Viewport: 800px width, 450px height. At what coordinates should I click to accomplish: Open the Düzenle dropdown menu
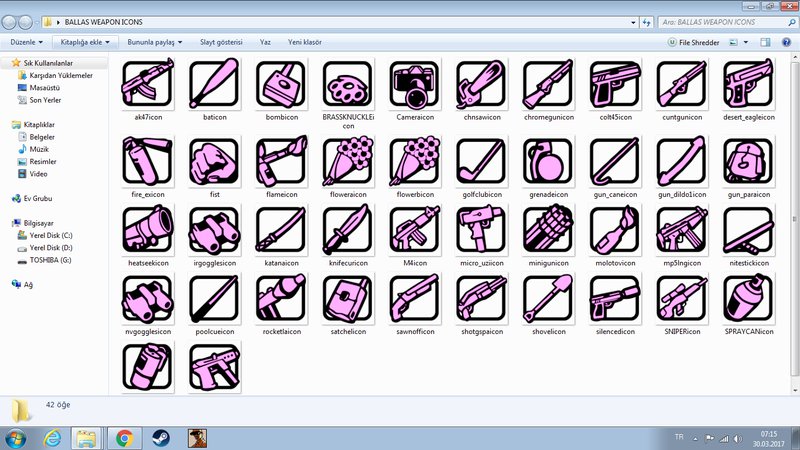[27, 42]
